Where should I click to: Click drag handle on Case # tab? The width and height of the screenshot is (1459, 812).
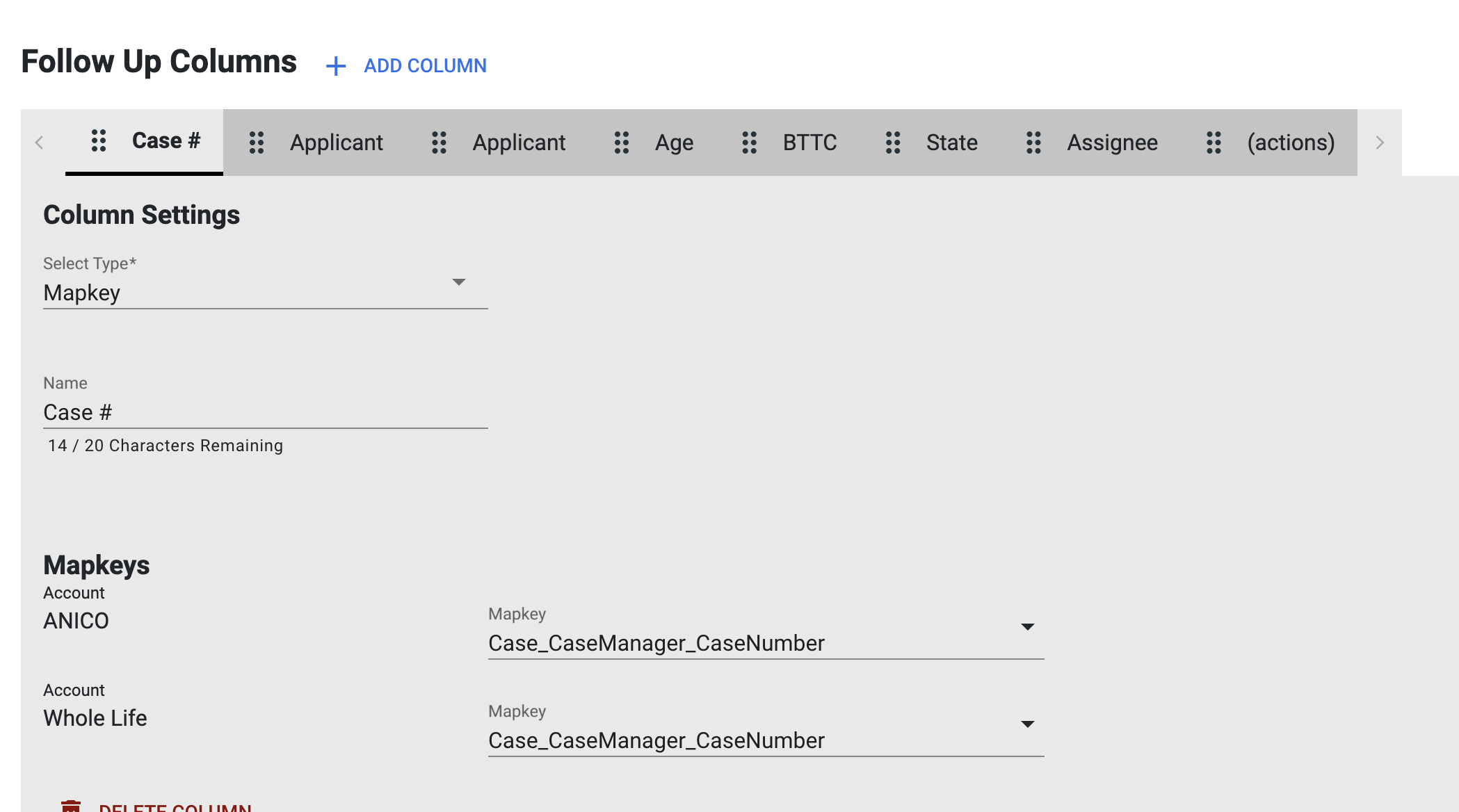tap(99, 140)
